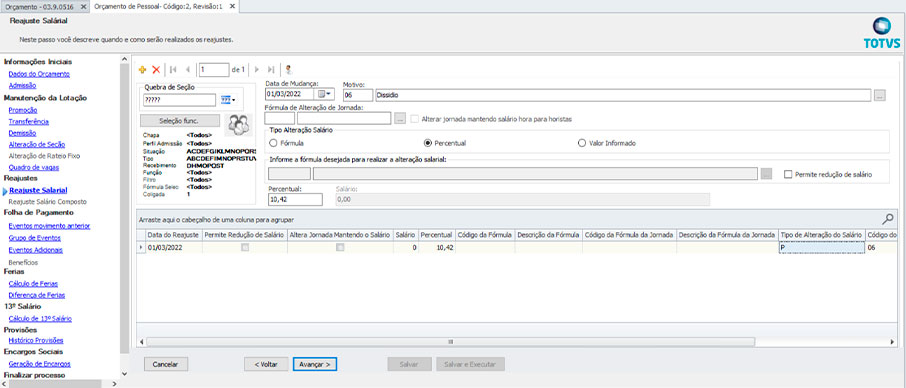Enable Permite redução de salário checkbox

click(x=788, y=174)
